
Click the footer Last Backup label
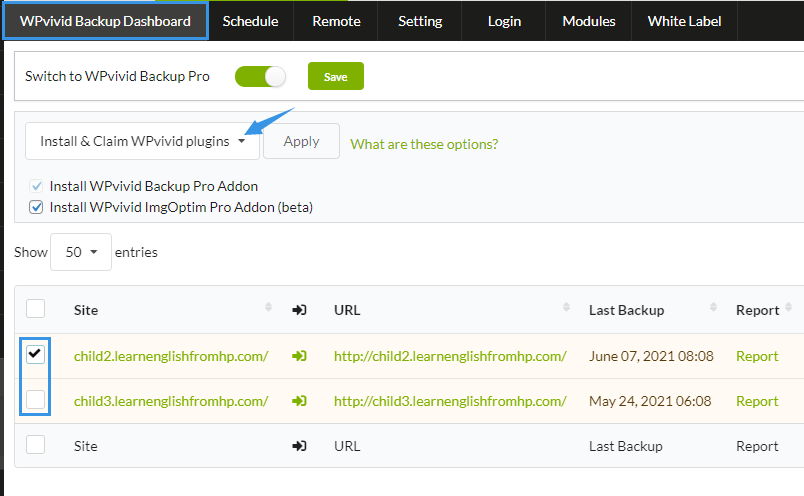coord(626,446)
